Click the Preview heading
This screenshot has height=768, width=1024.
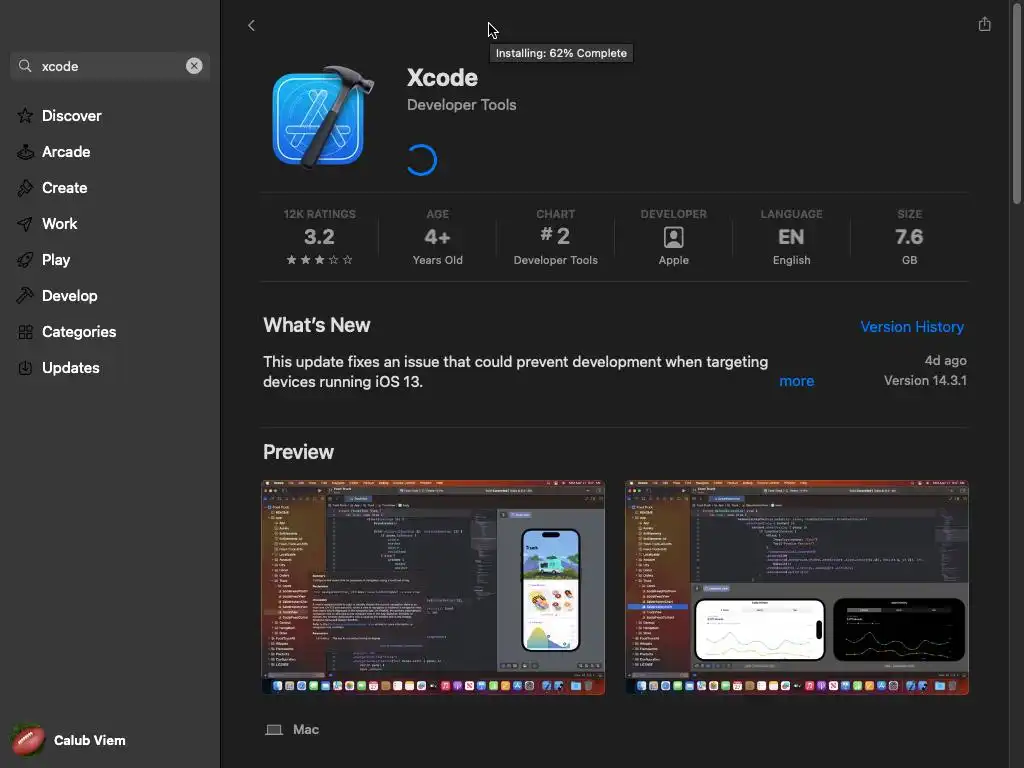pos(298,452)
